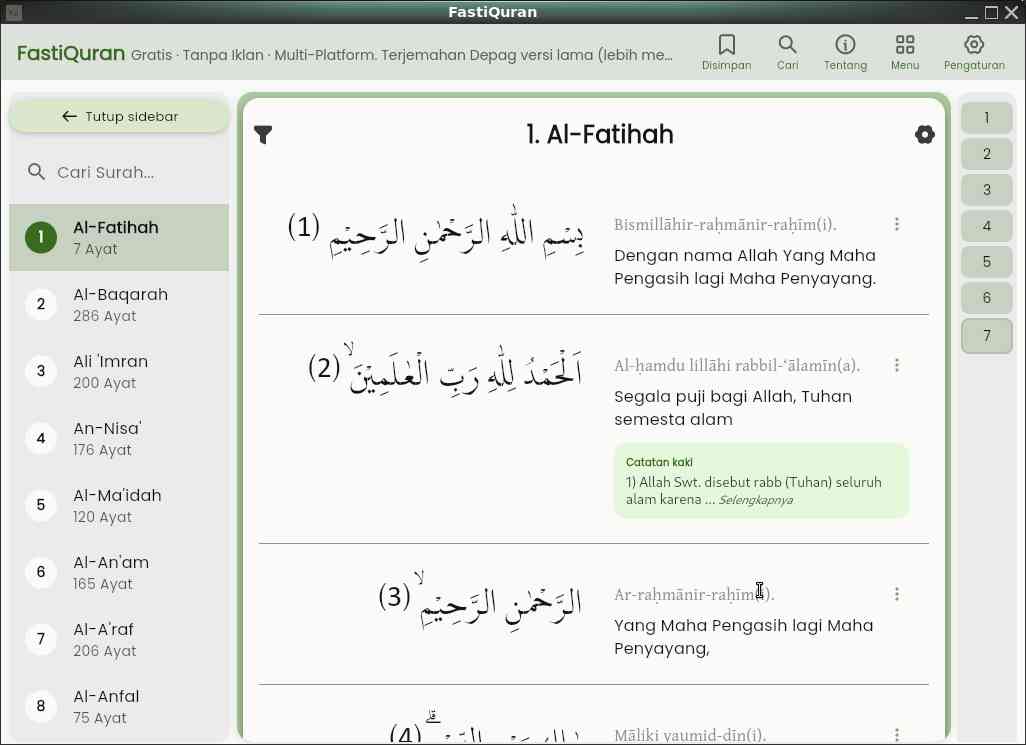The height and width of the screenshot is (745, 1026).
Task: Click the filter funnel in Al-Fatihah header
Action: click(263, 134)
